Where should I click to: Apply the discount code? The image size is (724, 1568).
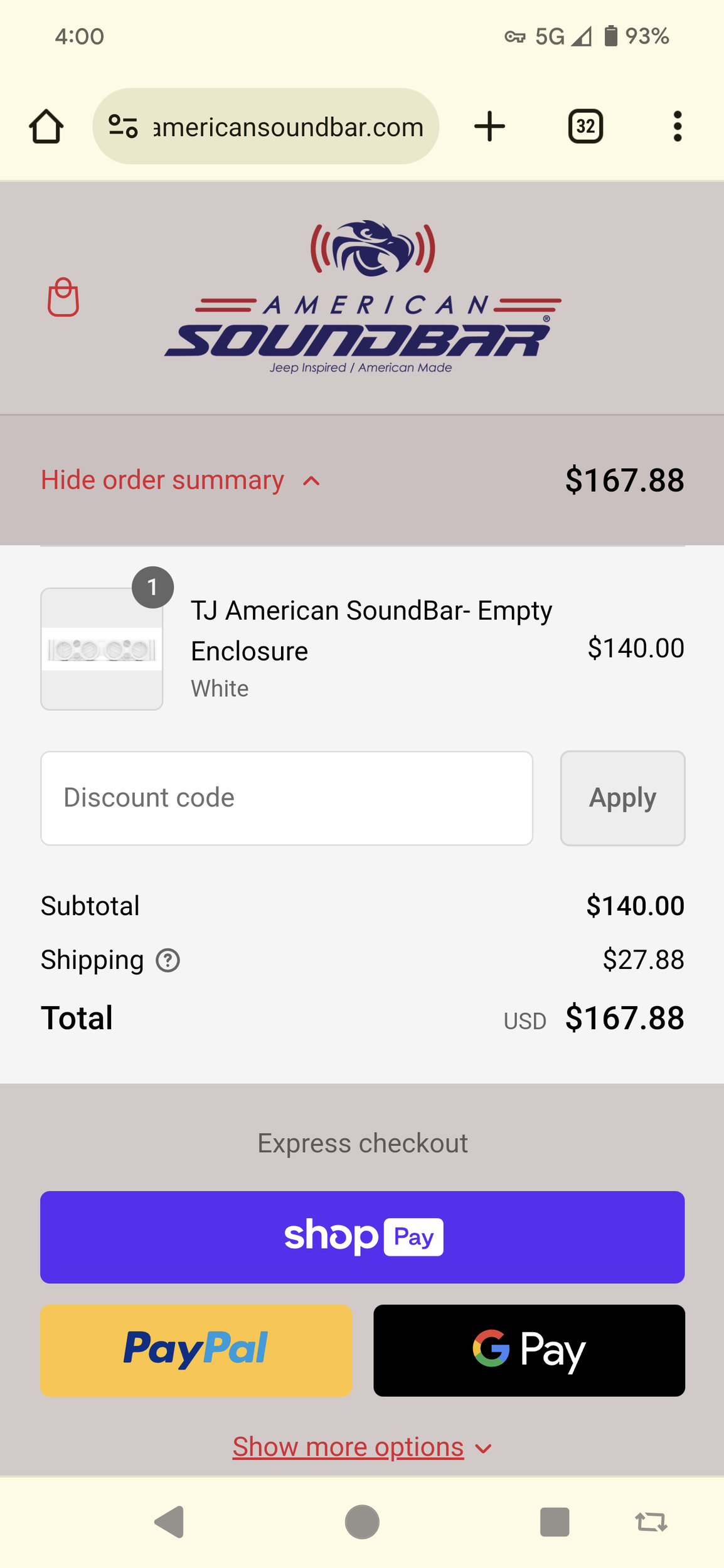622,798
